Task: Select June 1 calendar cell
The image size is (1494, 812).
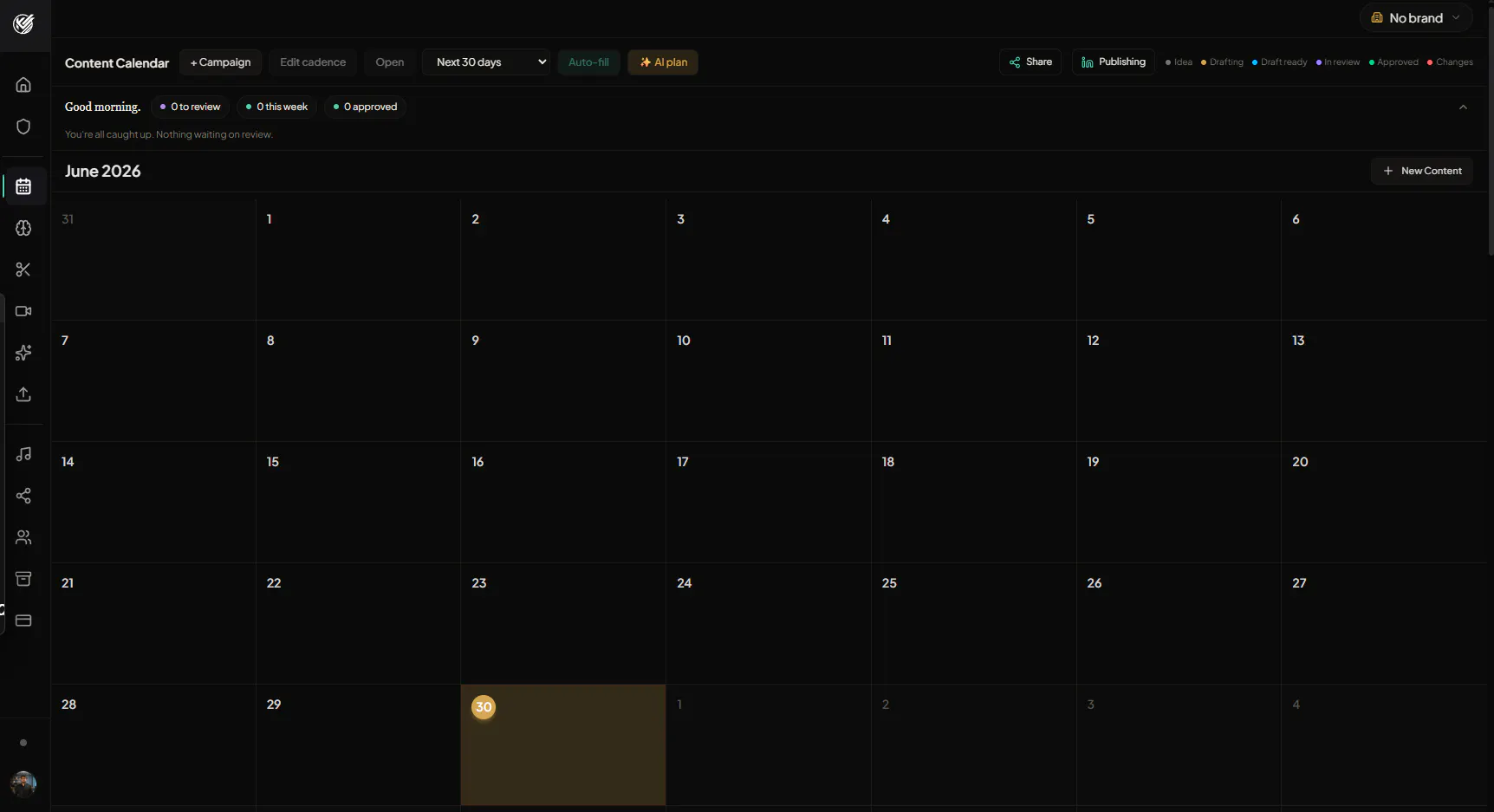Action: [x=358, y=259]
